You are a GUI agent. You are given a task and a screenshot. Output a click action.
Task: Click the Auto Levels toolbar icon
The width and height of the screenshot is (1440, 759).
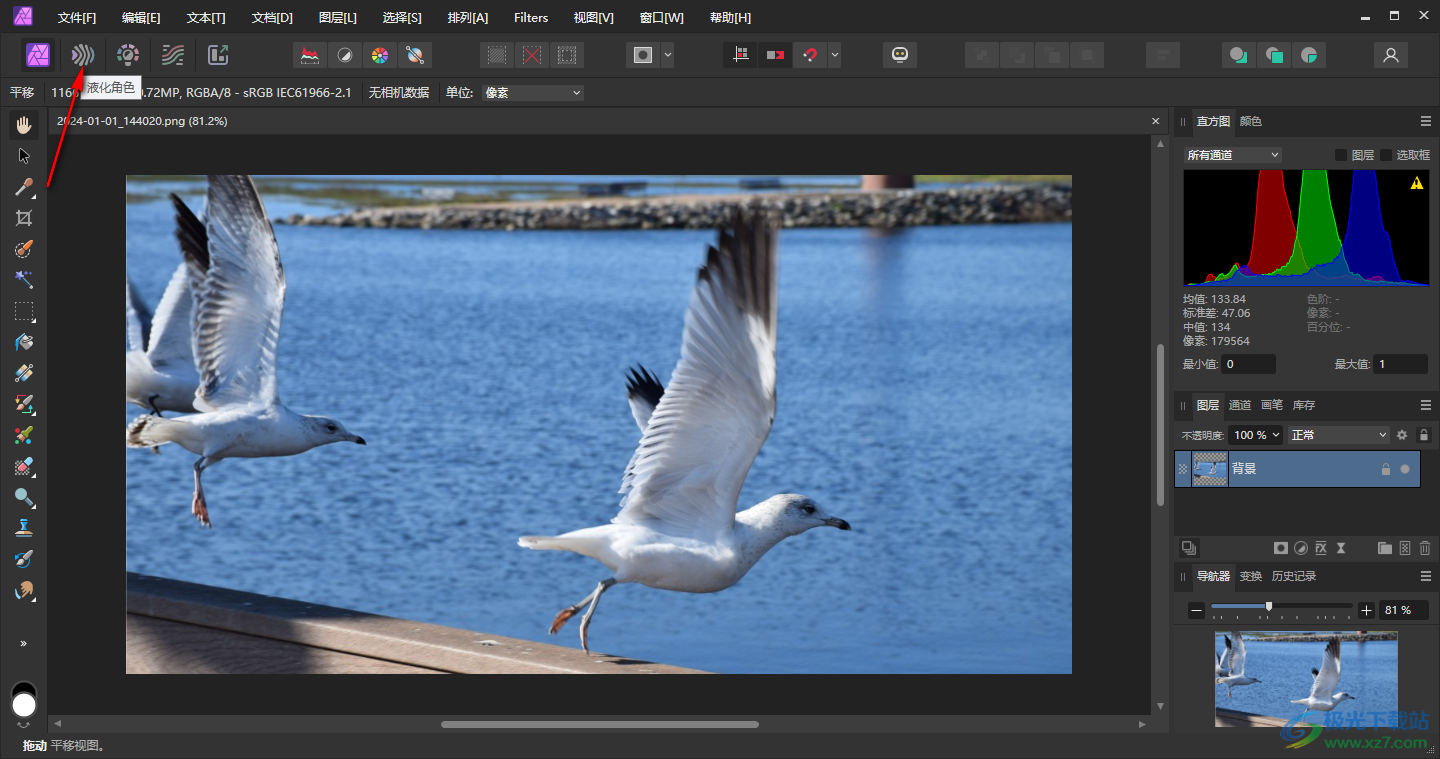coord(310,55)
